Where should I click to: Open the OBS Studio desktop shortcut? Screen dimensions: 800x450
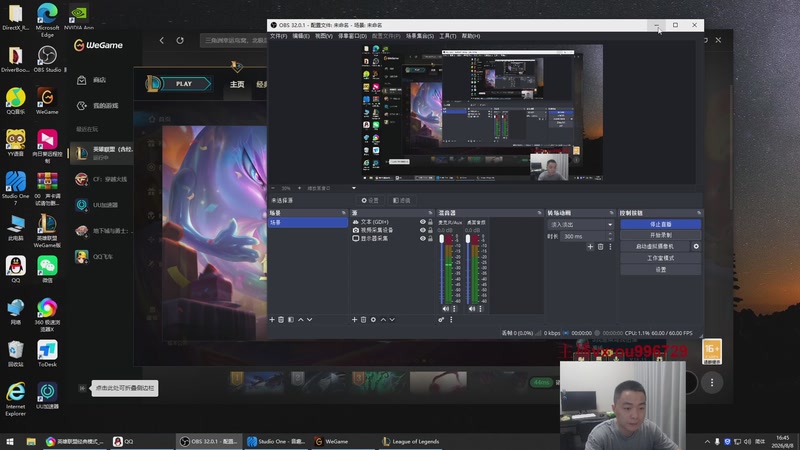click(47, 59)
